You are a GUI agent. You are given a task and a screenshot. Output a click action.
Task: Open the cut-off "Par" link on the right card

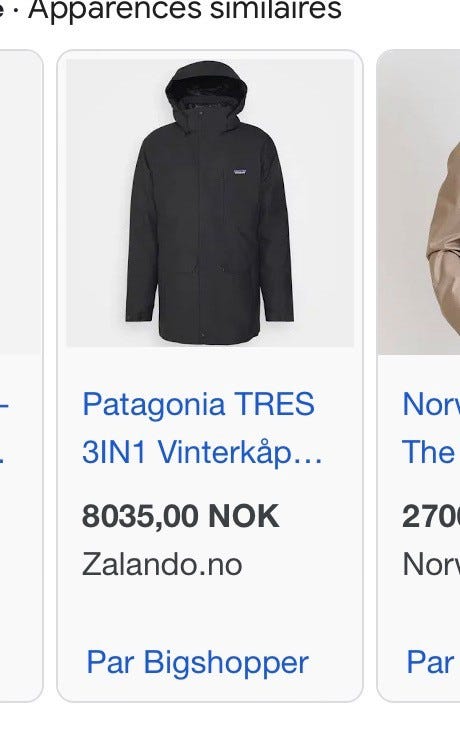pos(430,662)
